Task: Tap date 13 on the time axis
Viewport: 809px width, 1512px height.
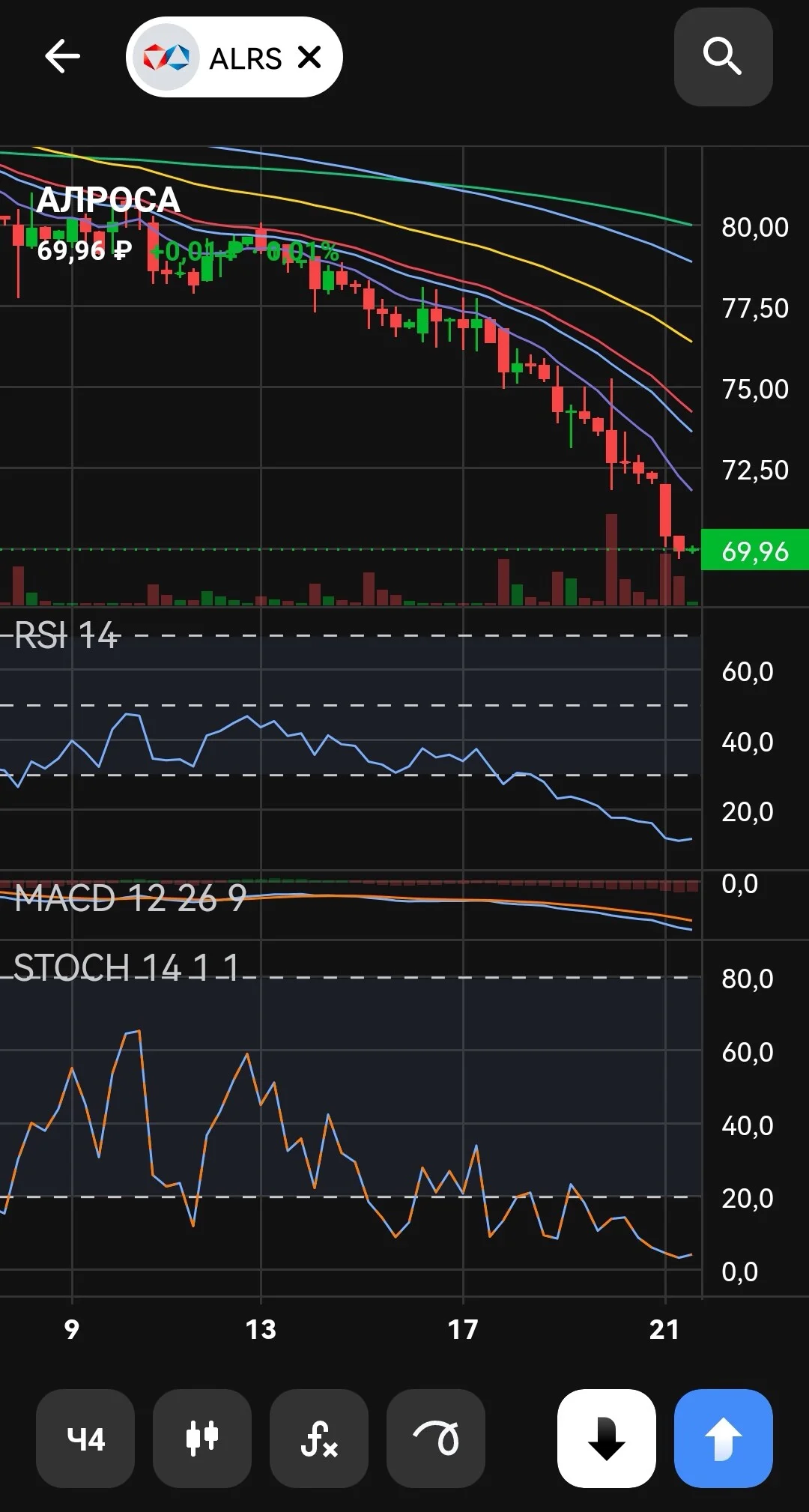Action: [x=261, y=1329]
